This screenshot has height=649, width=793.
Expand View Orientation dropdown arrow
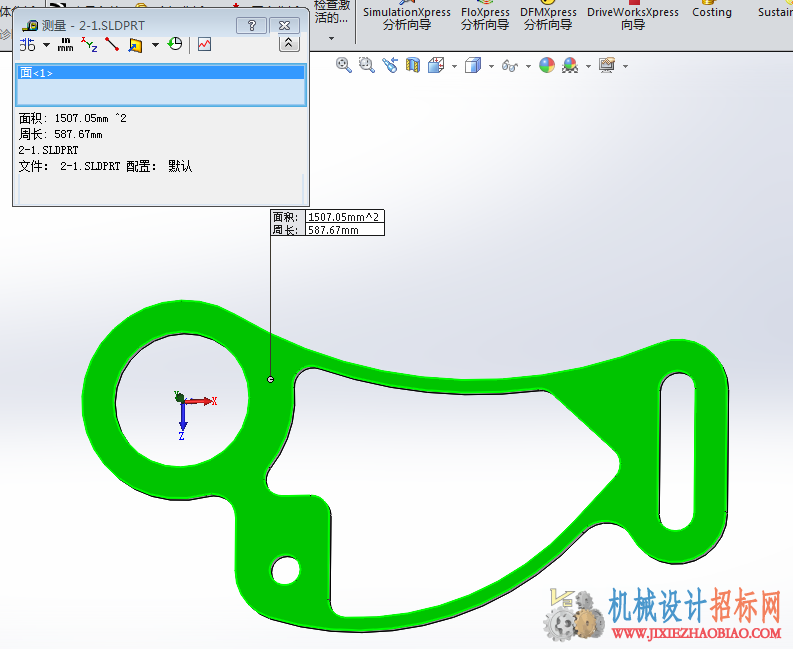click(454, 66)
